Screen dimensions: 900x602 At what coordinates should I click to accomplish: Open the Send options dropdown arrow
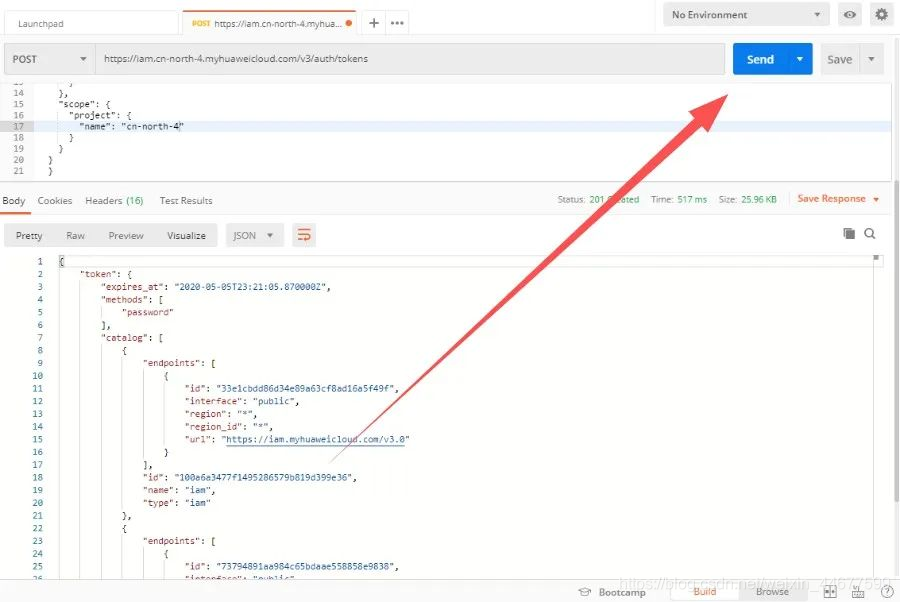tap(800, 59)
